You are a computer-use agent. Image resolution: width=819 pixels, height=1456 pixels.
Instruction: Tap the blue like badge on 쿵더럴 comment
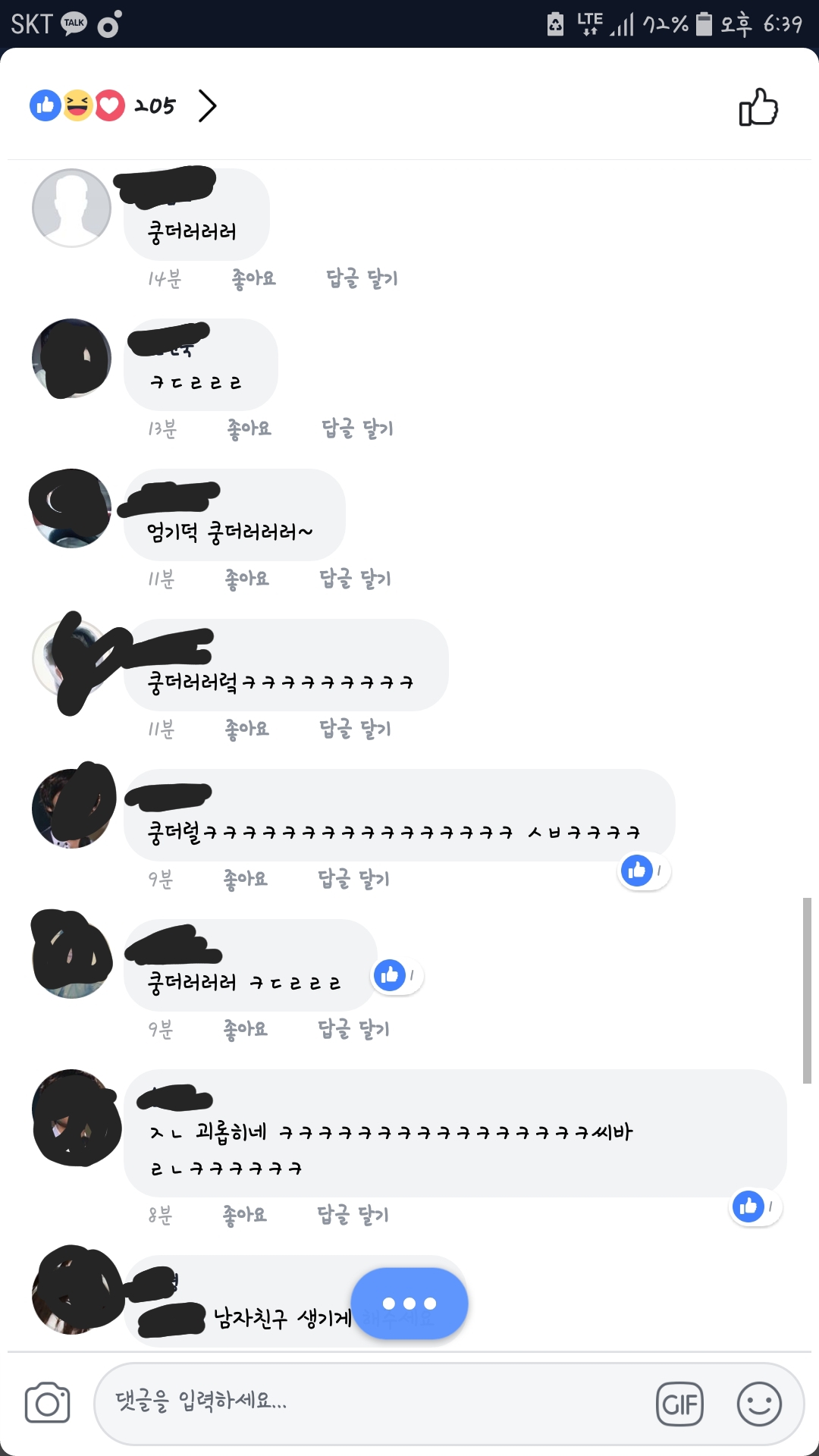point(643,871)
